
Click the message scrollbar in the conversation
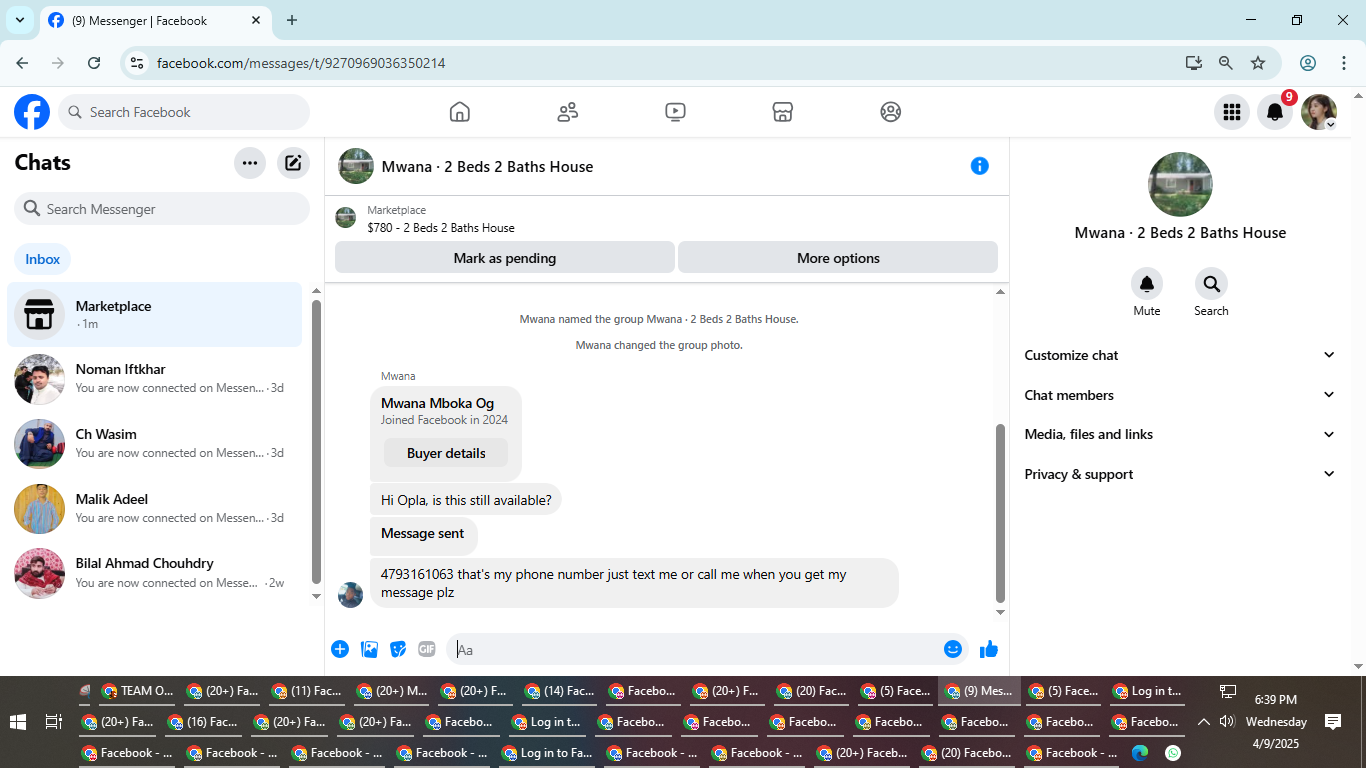click(x=1000, y=513)
